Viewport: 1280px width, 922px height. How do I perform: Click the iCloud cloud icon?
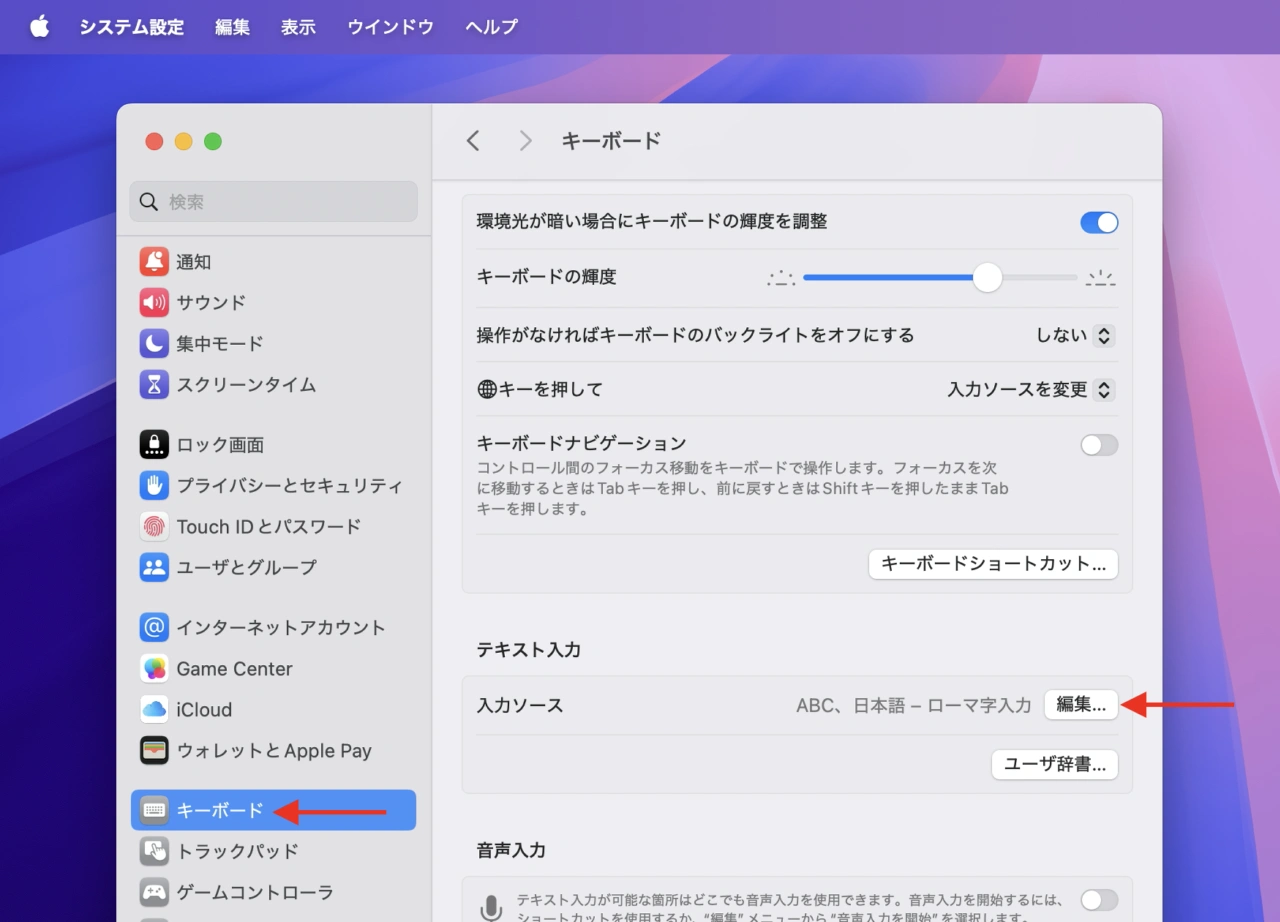click(154, 710)
